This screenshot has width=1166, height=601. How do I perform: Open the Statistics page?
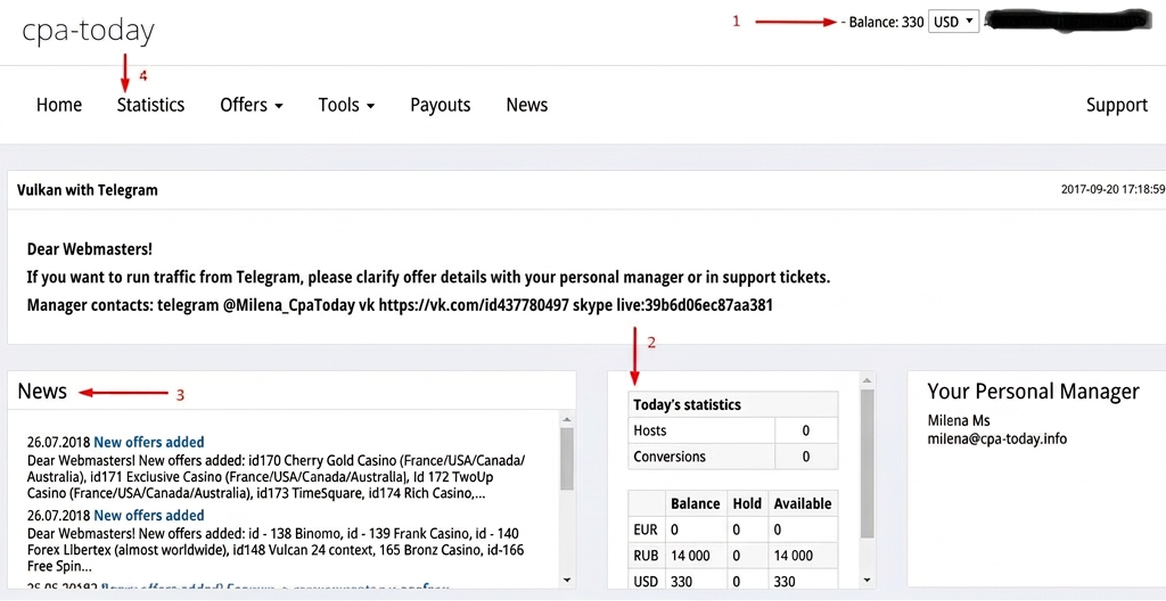(150, 105)
